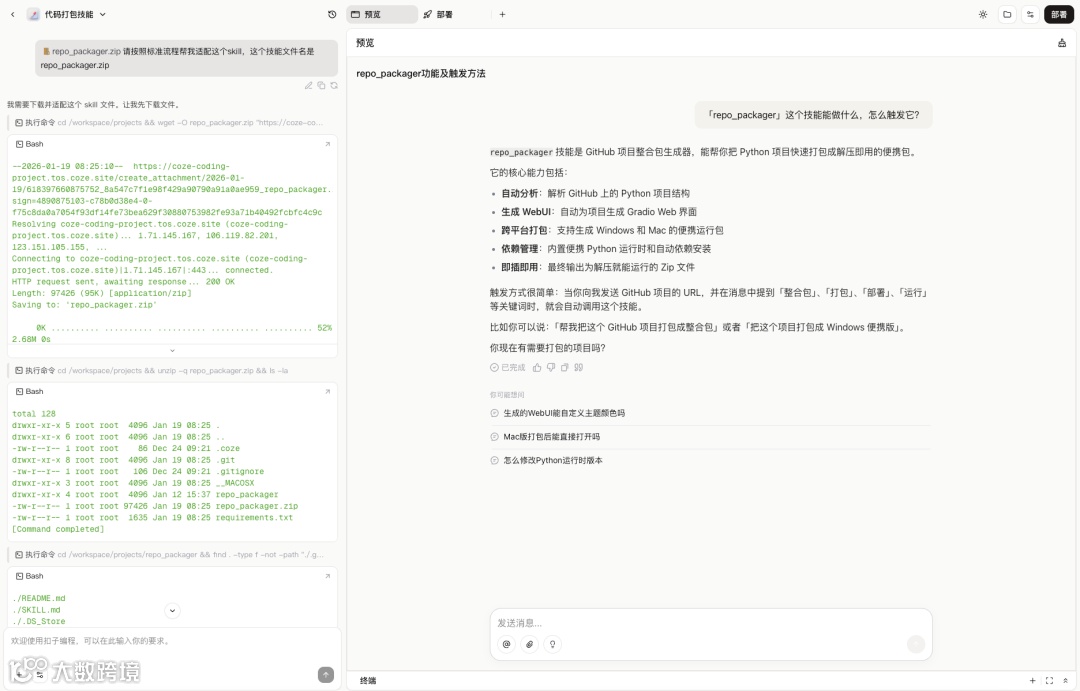
Task: Switch to the 预览 tab
Action: coord(382,14)
